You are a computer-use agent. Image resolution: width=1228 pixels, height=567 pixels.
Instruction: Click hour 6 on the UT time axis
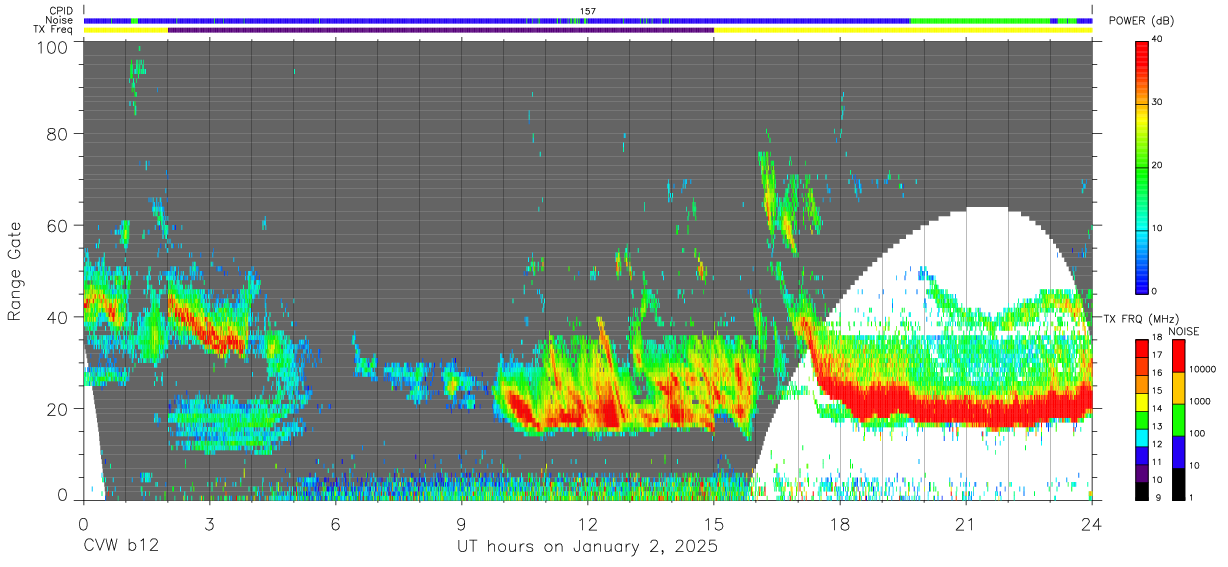click(335, 523)
